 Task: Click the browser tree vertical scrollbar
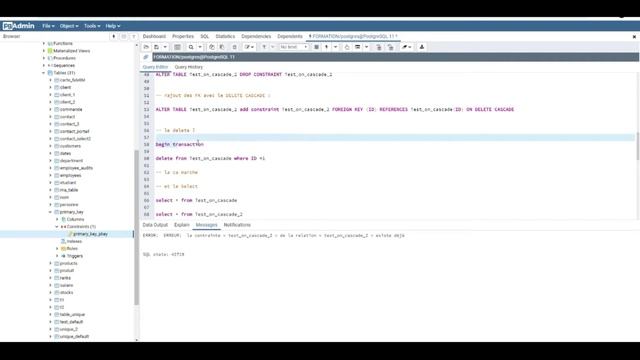point(136,227)
